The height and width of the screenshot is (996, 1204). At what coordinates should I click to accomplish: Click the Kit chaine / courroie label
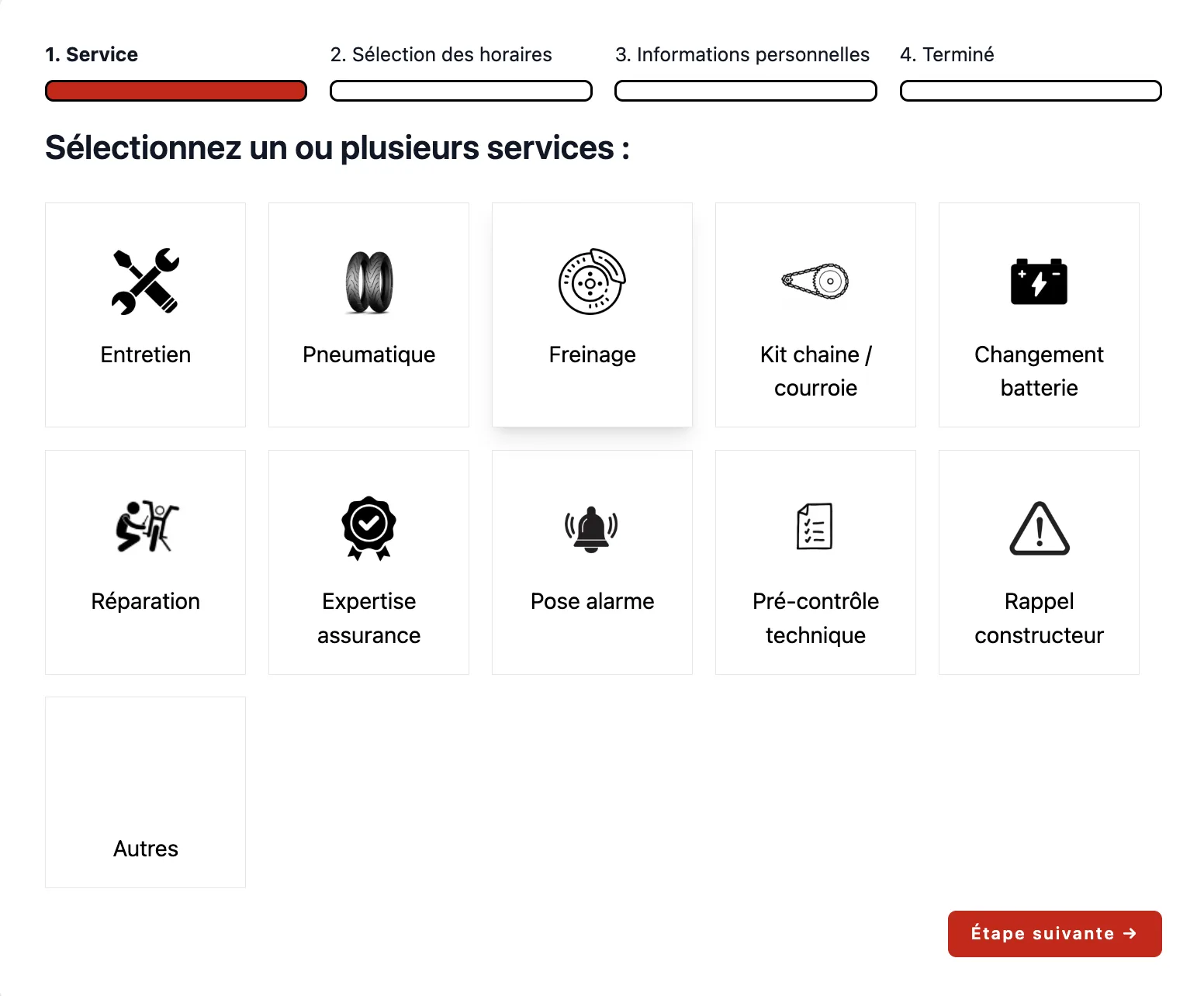coord(815,371)
